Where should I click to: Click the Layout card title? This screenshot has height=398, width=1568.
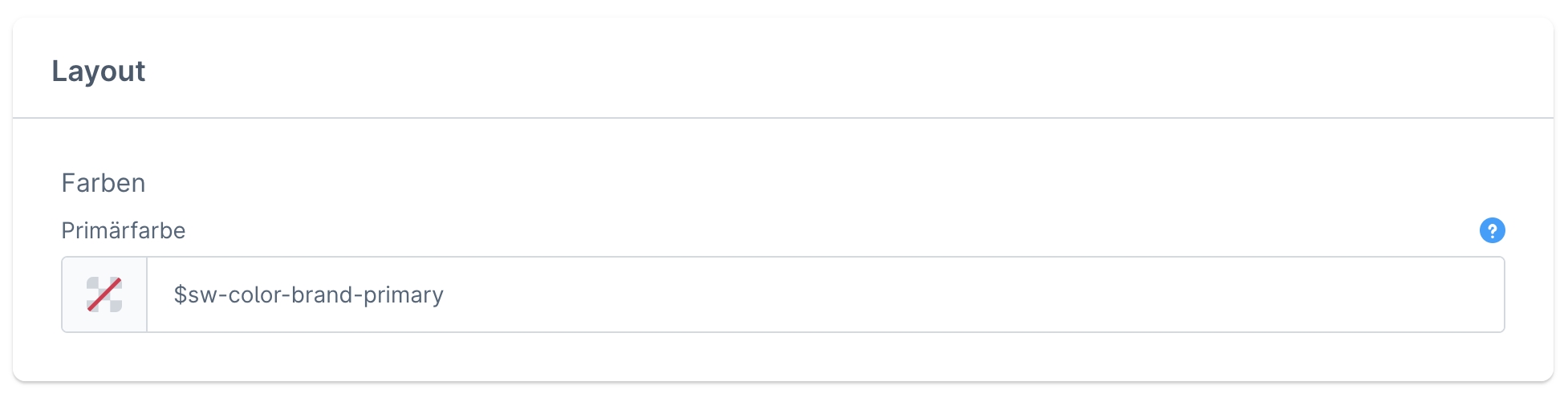click(99, 71)
